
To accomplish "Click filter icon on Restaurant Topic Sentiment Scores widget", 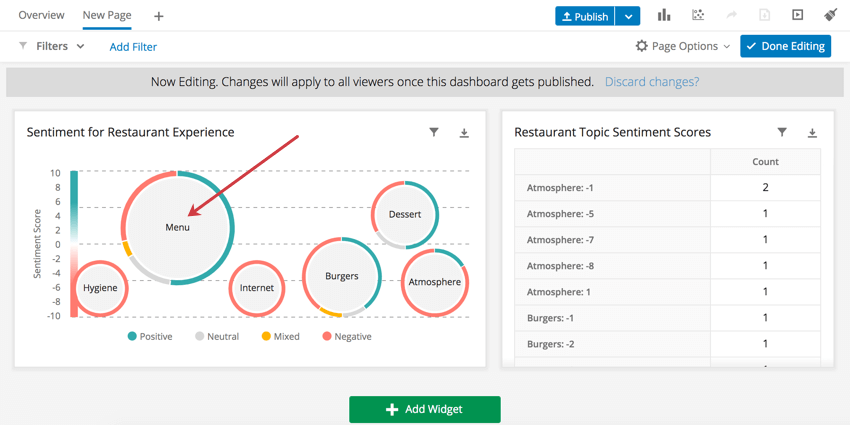I will (x=782, y=132).
